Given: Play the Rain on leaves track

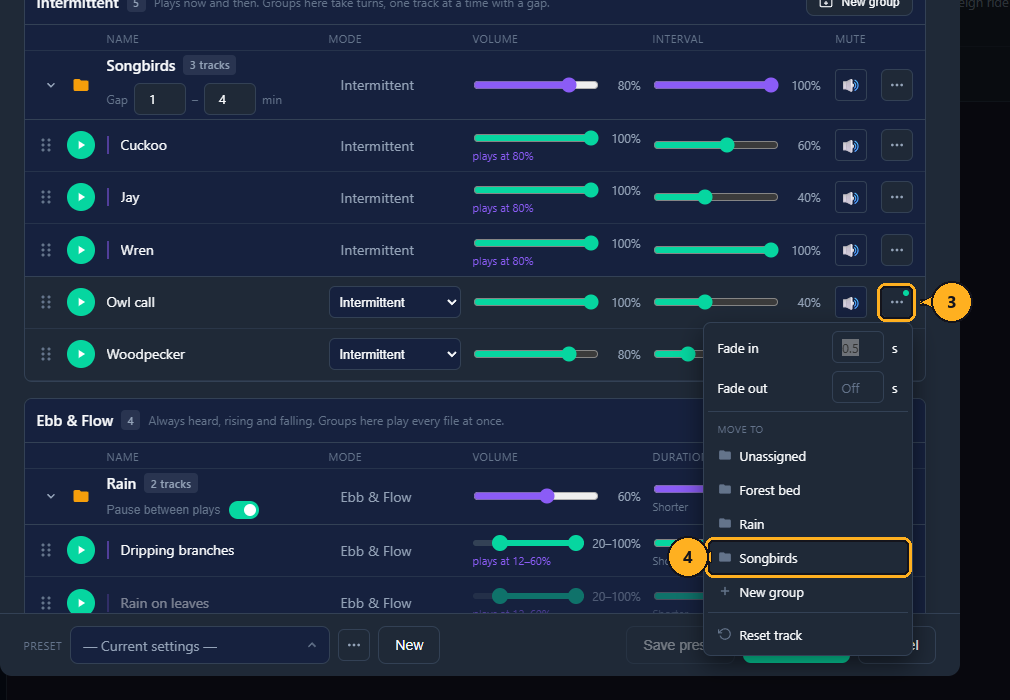Looking at the screenshot, I should pos(81,603).
